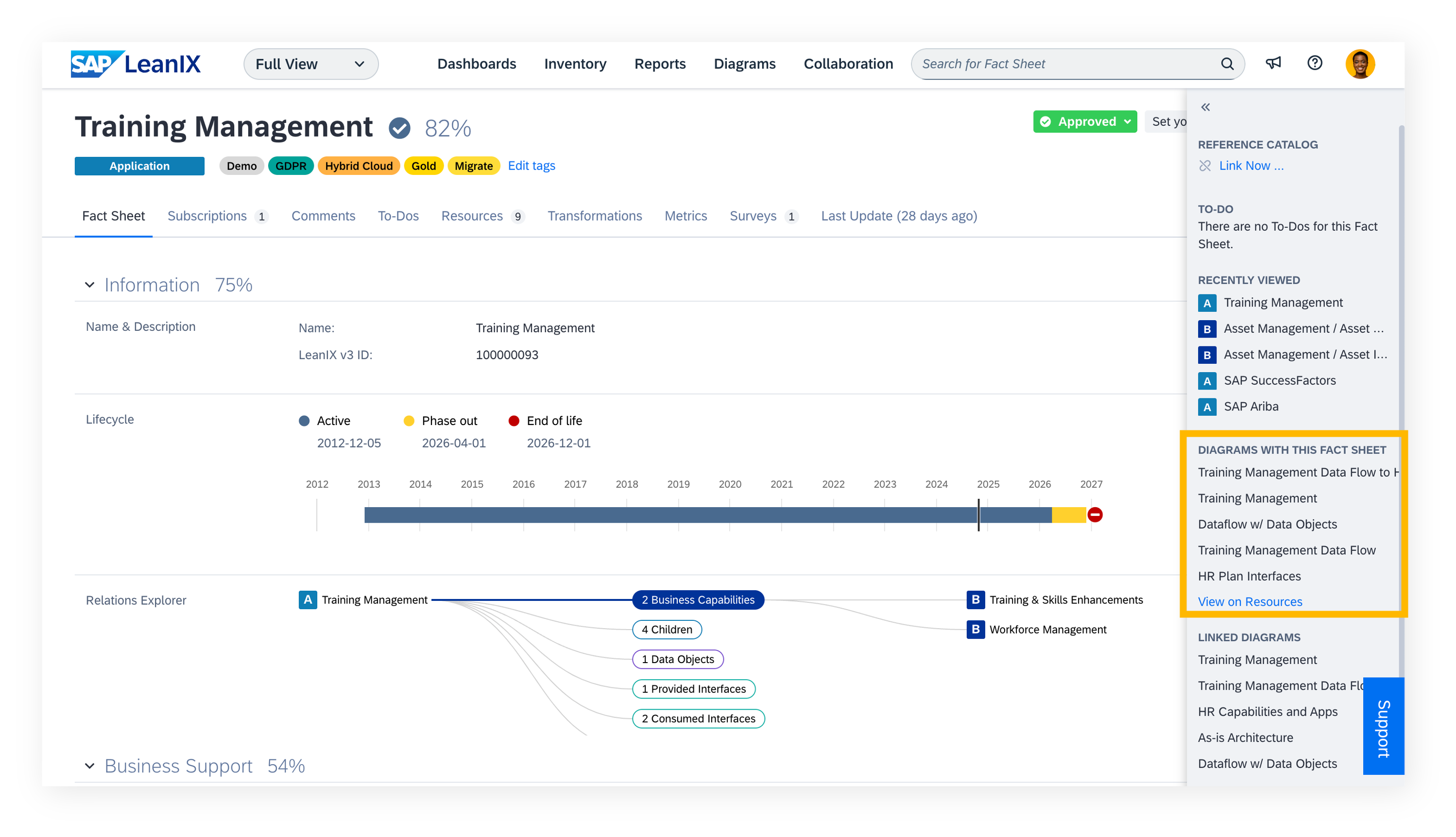Click the unlinked reference catalog icon
The image size is (1456, 837).
click(x=1205, y=166)
